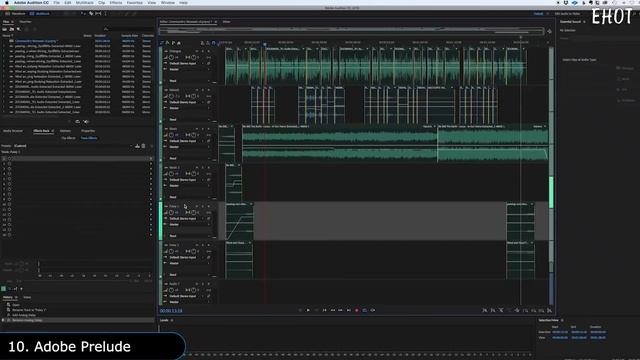Click the auto-play speaker icon below file list
Viewport: 640px width, 360px height.
pos(86,122)
